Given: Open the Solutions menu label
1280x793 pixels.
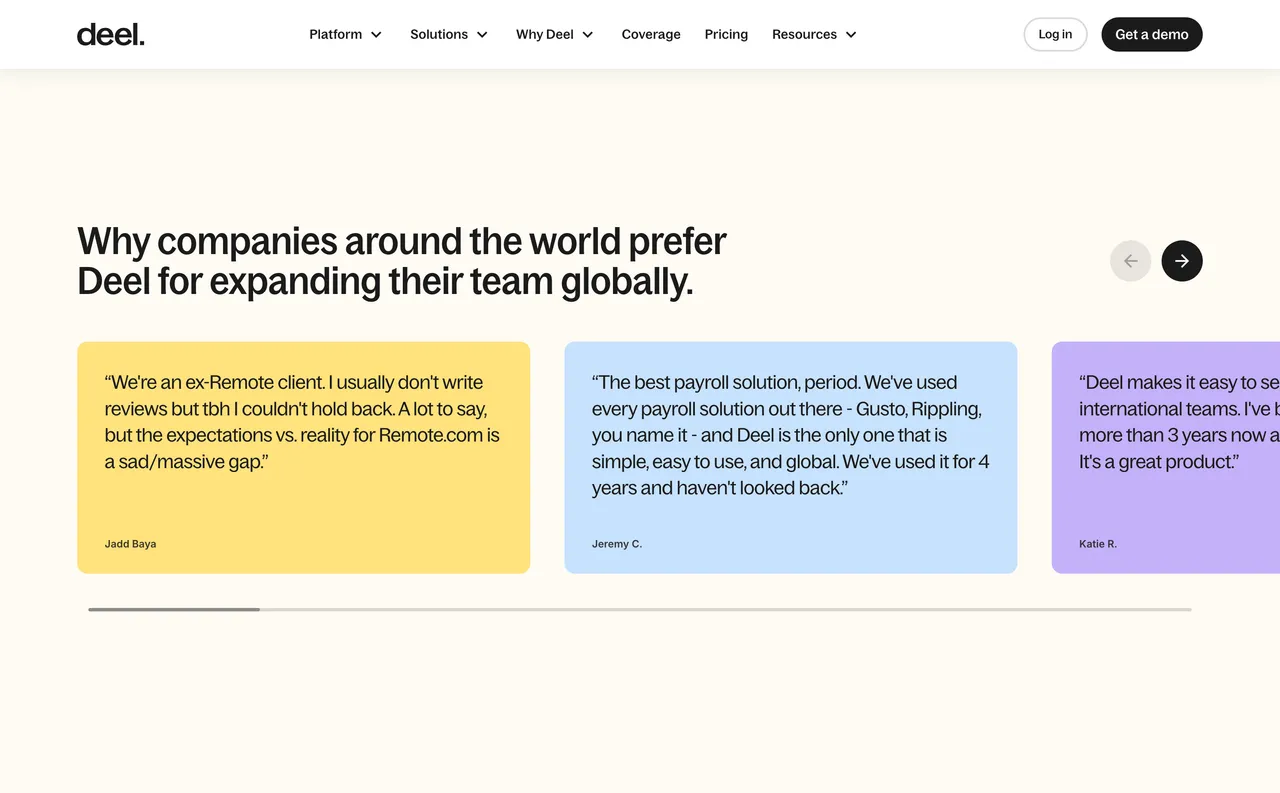Looking at the screenshot, I should [439, 35].
